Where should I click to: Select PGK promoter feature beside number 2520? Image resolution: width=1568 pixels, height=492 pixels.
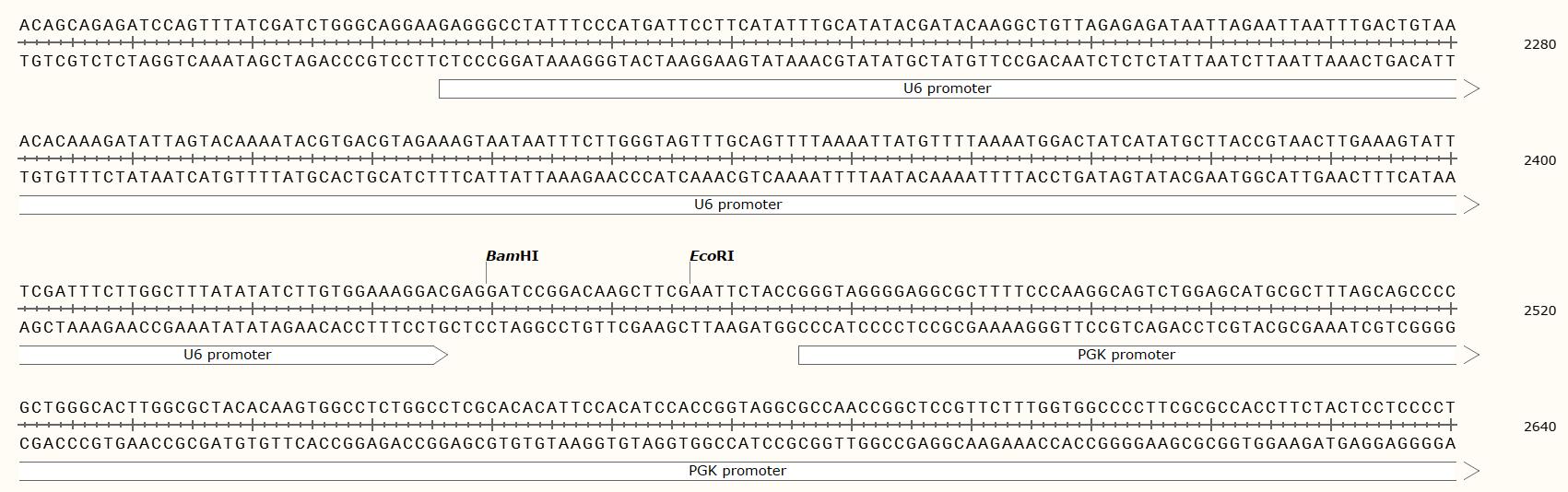1126,355
